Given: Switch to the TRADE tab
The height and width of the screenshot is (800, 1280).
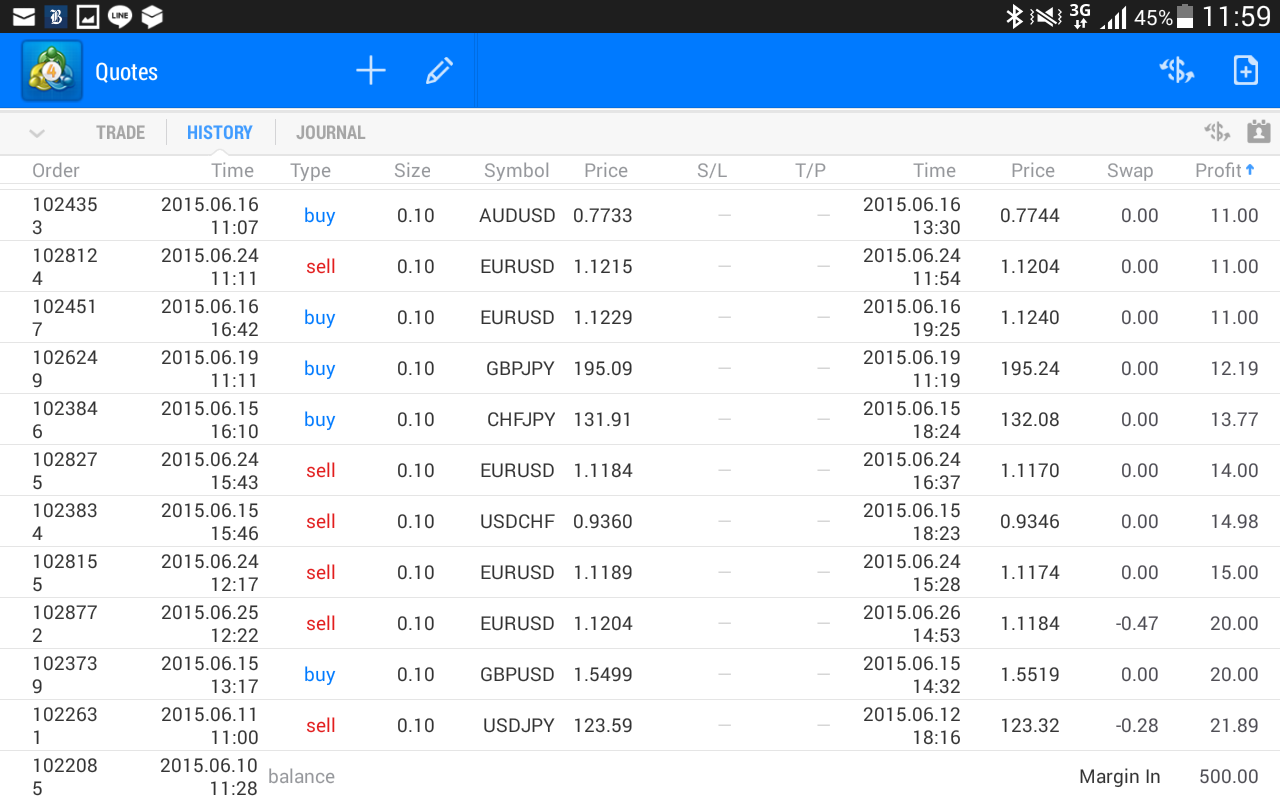Looking at the screenshot, I should [120, 132].
